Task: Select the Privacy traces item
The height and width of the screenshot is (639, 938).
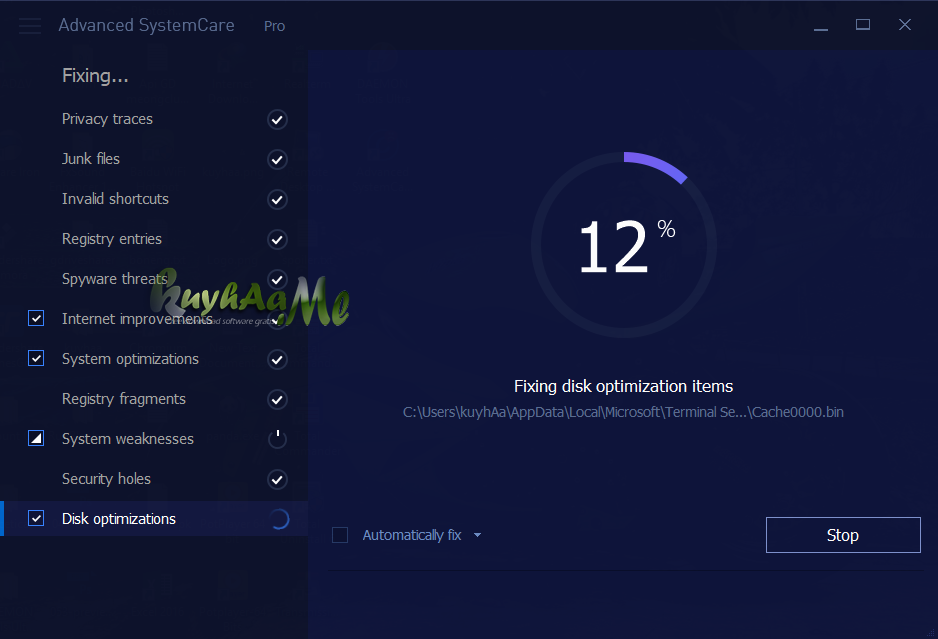Action: pos(107,119)
